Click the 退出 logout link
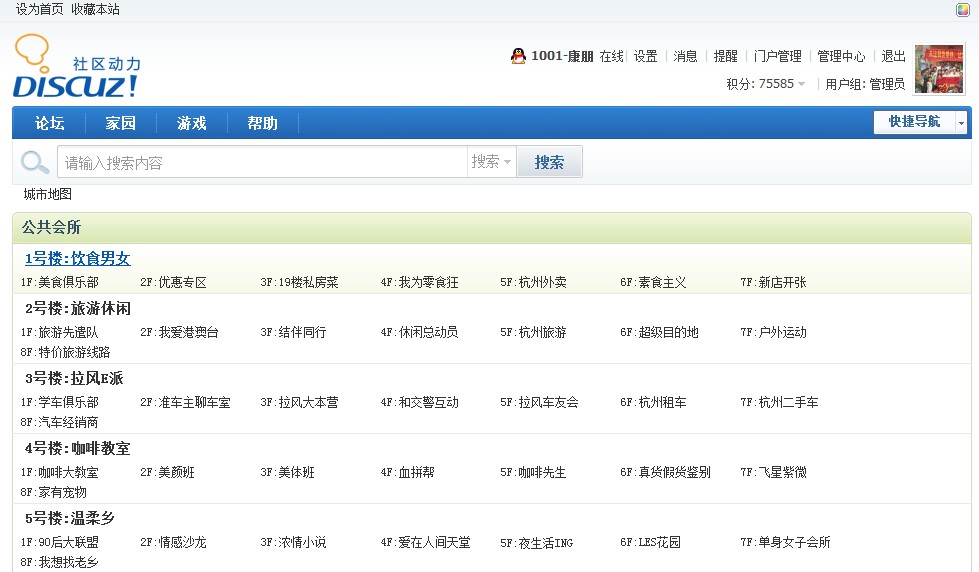Screen dimensions: 979x572 pyautogui.click(x=893, y=57)
